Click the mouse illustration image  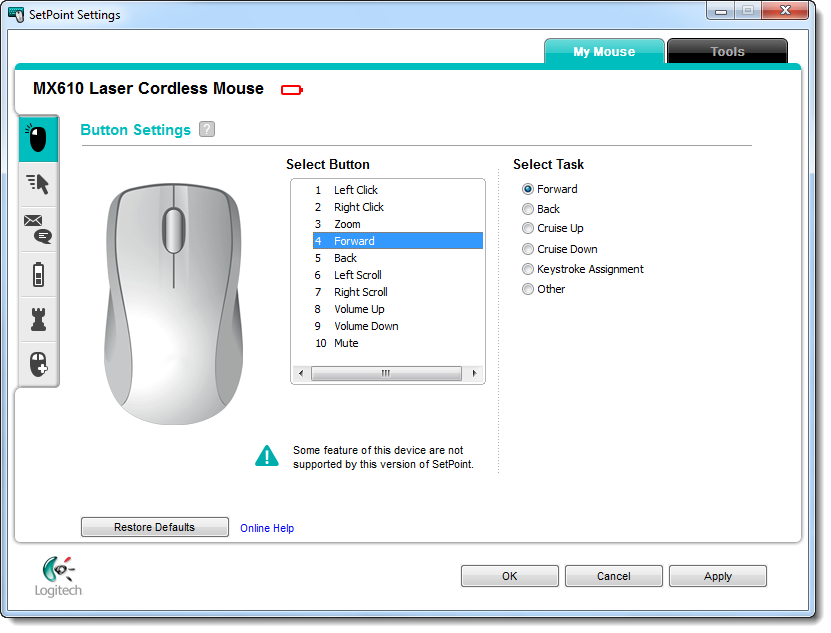(x=173, y=304)
